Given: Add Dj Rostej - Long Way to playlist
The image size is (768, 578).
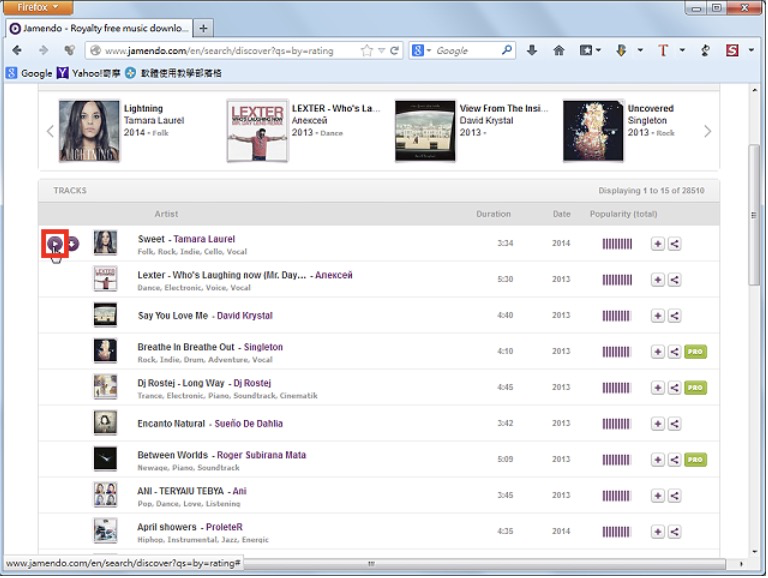Looking at the screenshot, I should (x=658, y=387).
